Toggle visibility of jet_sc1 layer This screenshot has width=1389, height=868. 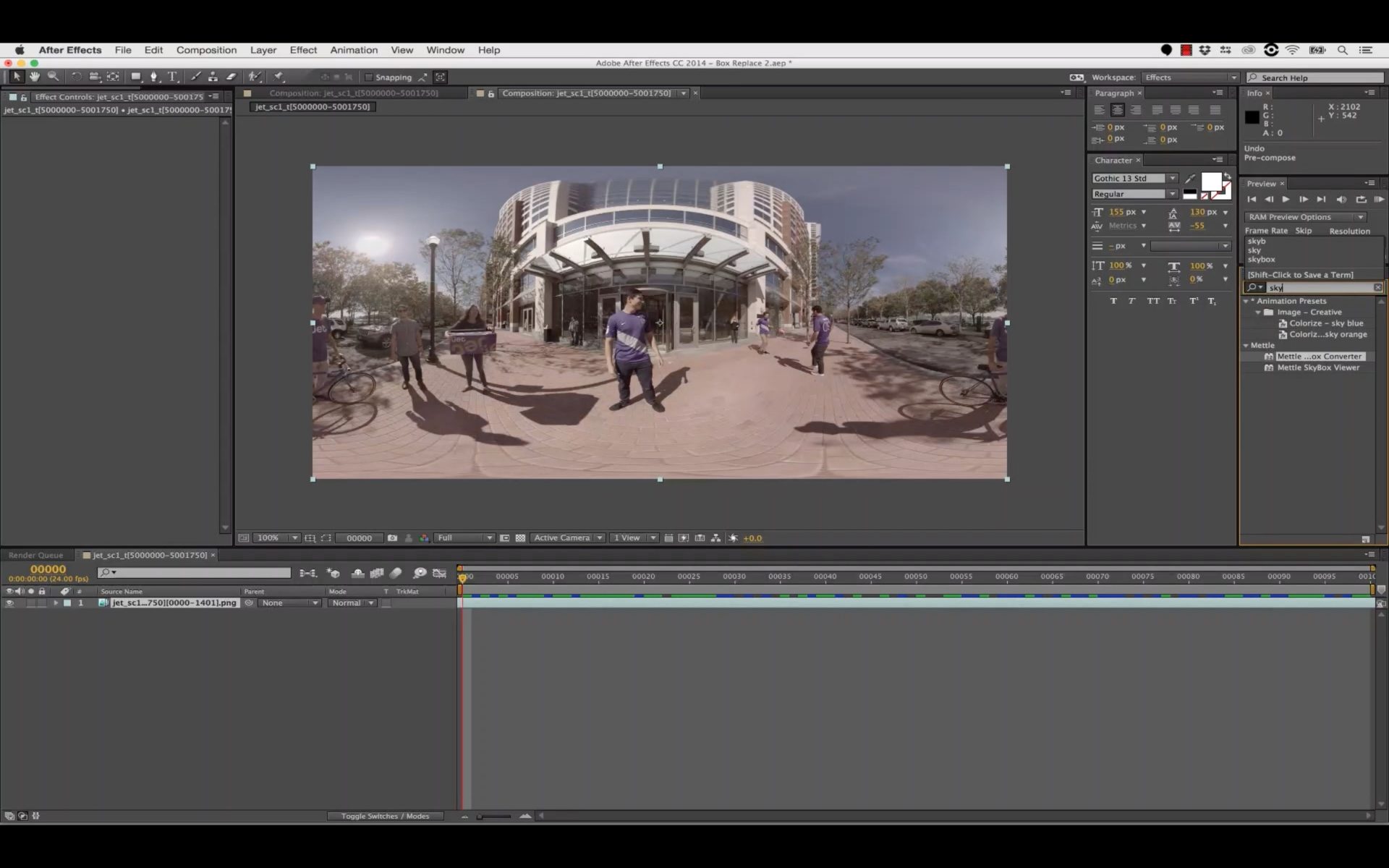click(x=9, y=603)
